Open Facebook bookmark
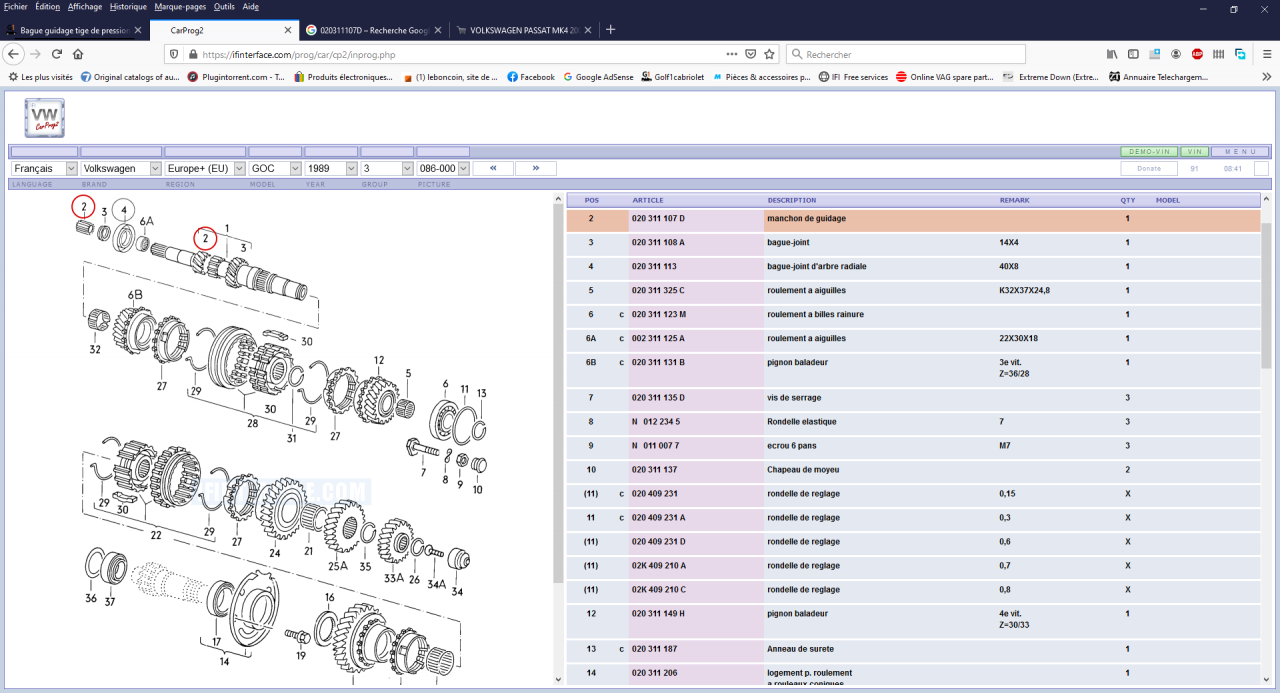1280x693 pixels. (531, 77)
